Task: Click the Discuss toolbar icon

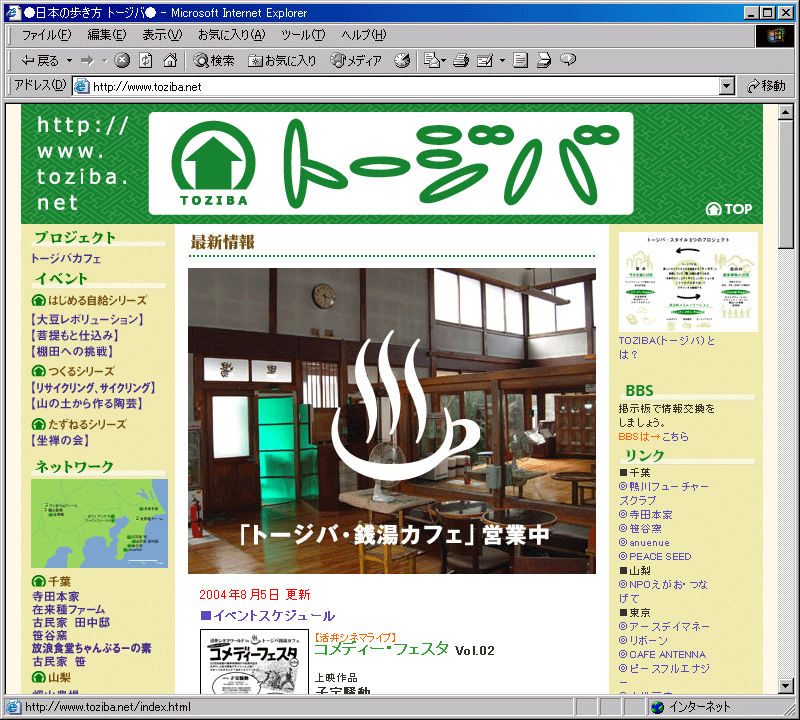Action: [x=520, y=60]
